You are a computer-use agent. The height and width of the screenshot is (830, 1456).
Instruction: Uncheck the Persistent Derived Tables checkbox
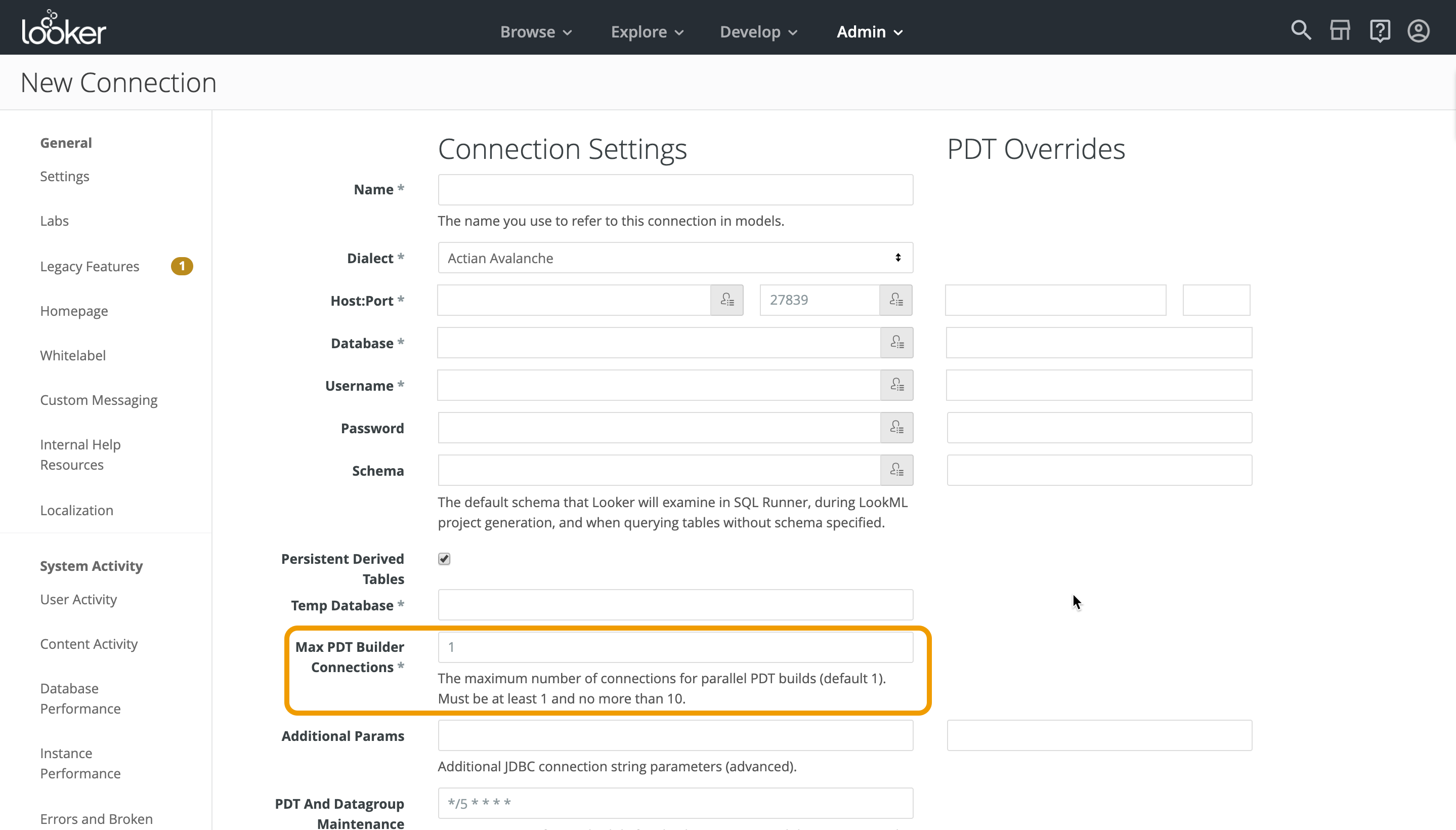click(444, 559)
